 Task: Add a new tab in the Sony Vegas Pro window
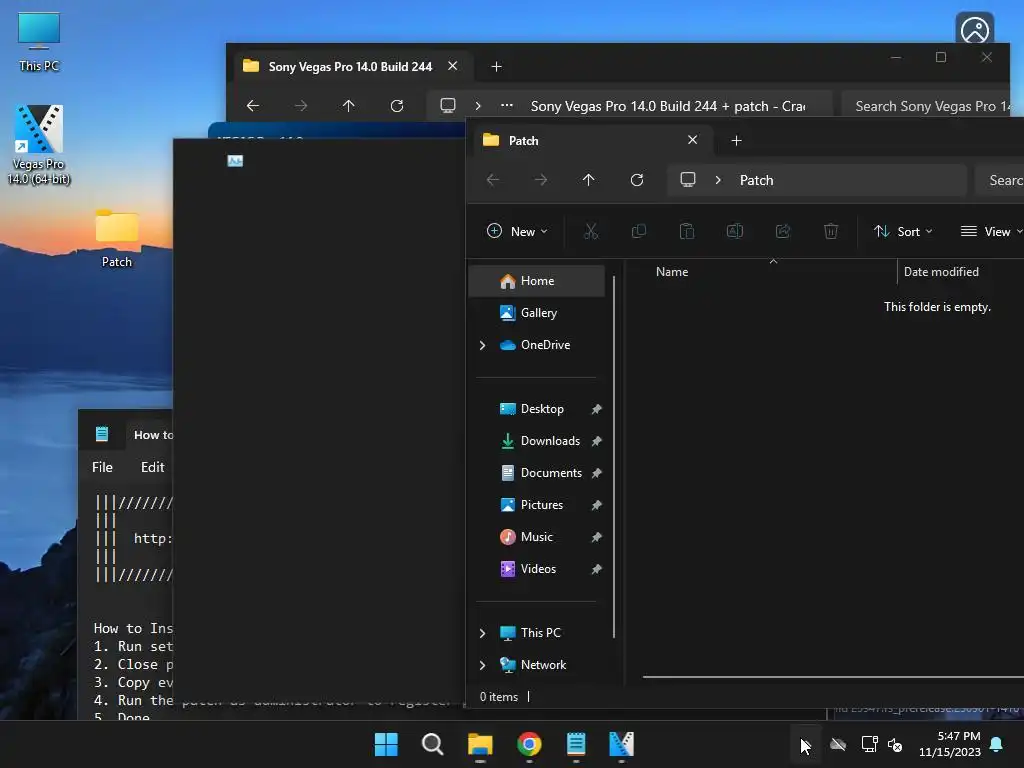pos(496,67)
